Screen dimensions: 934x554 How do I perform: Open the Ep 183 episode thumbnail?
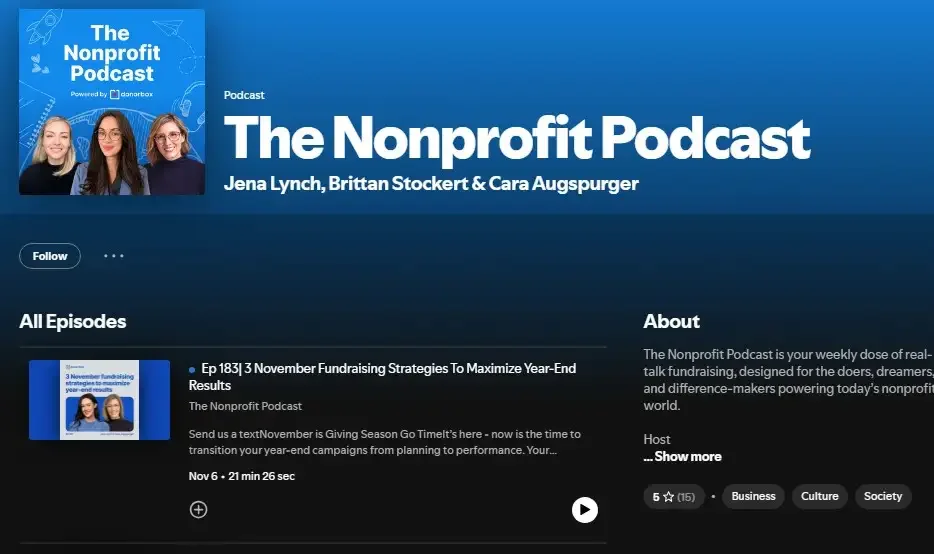[99, 400]
